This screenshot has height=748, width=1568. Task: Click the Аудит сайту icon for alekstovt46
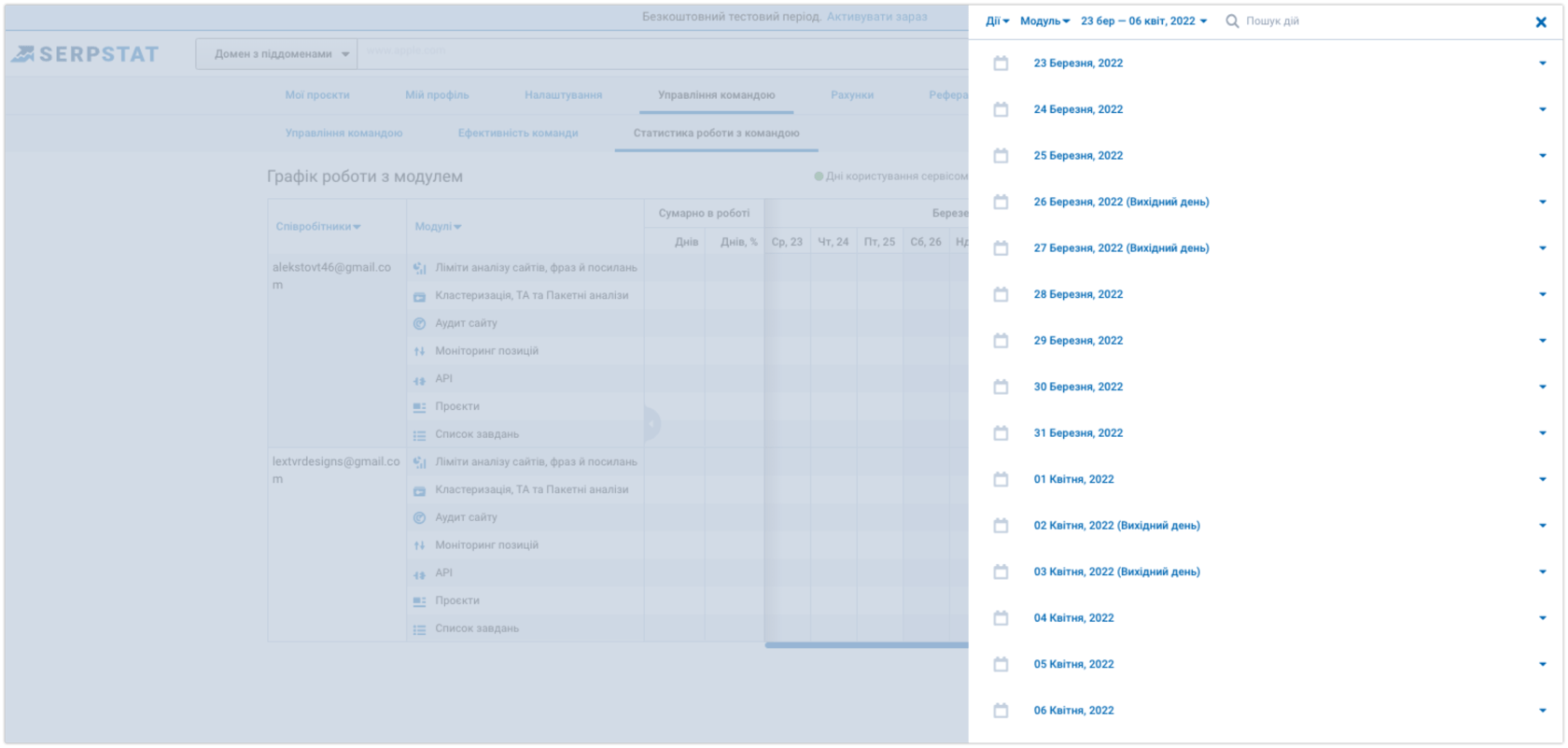pyautogui.click(x=419, y=323)
